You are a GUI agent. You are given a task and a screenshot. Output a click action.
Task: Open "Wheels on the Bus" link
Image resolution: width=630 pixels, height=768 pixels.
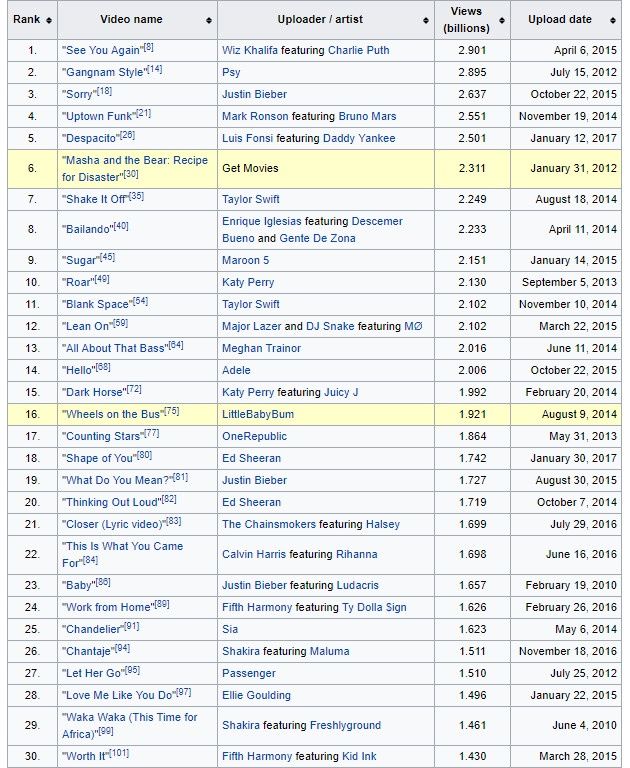(x=113, y=415)
